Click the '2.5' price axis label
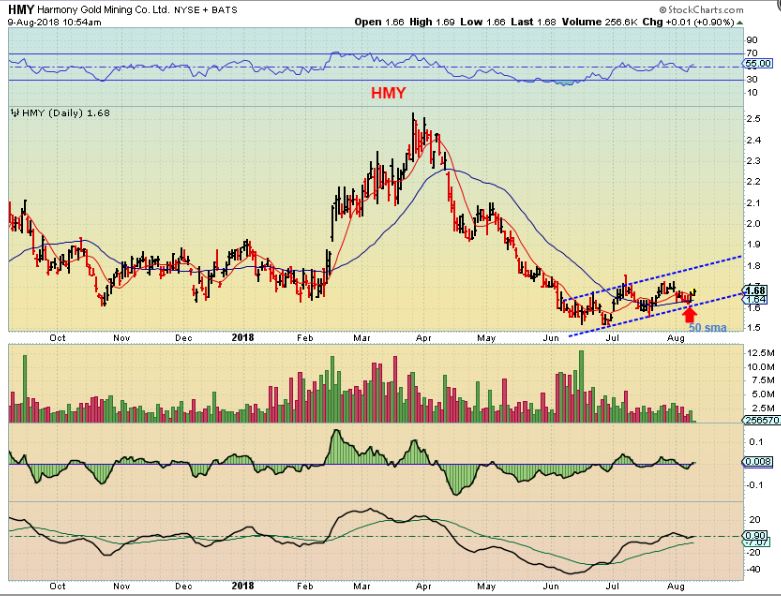Viewport: 781px width, 596px height. tap(754, 119)
